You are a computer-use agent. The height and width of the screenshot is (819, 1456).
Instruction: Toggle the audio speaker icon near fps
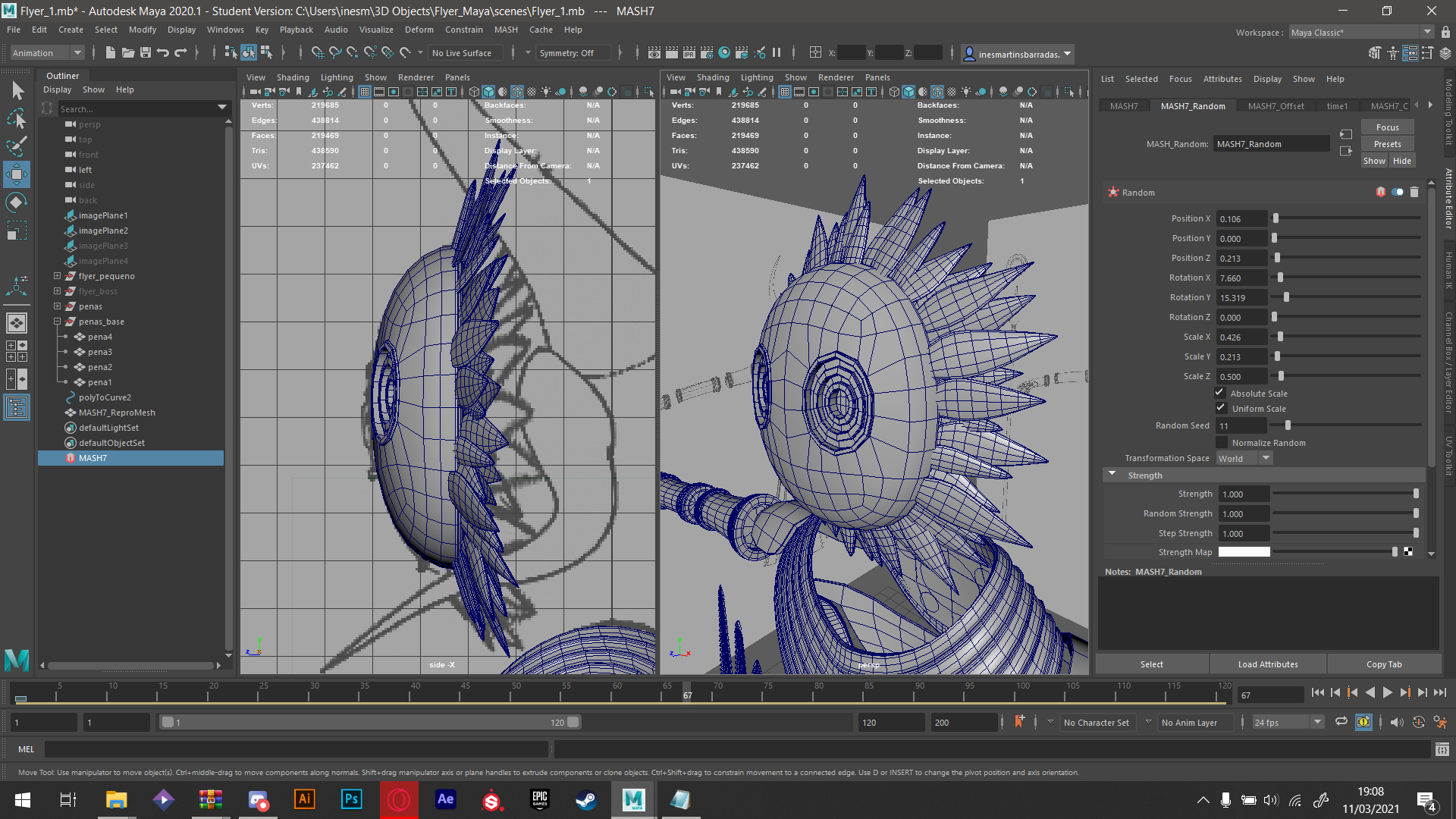point(1397,722)
